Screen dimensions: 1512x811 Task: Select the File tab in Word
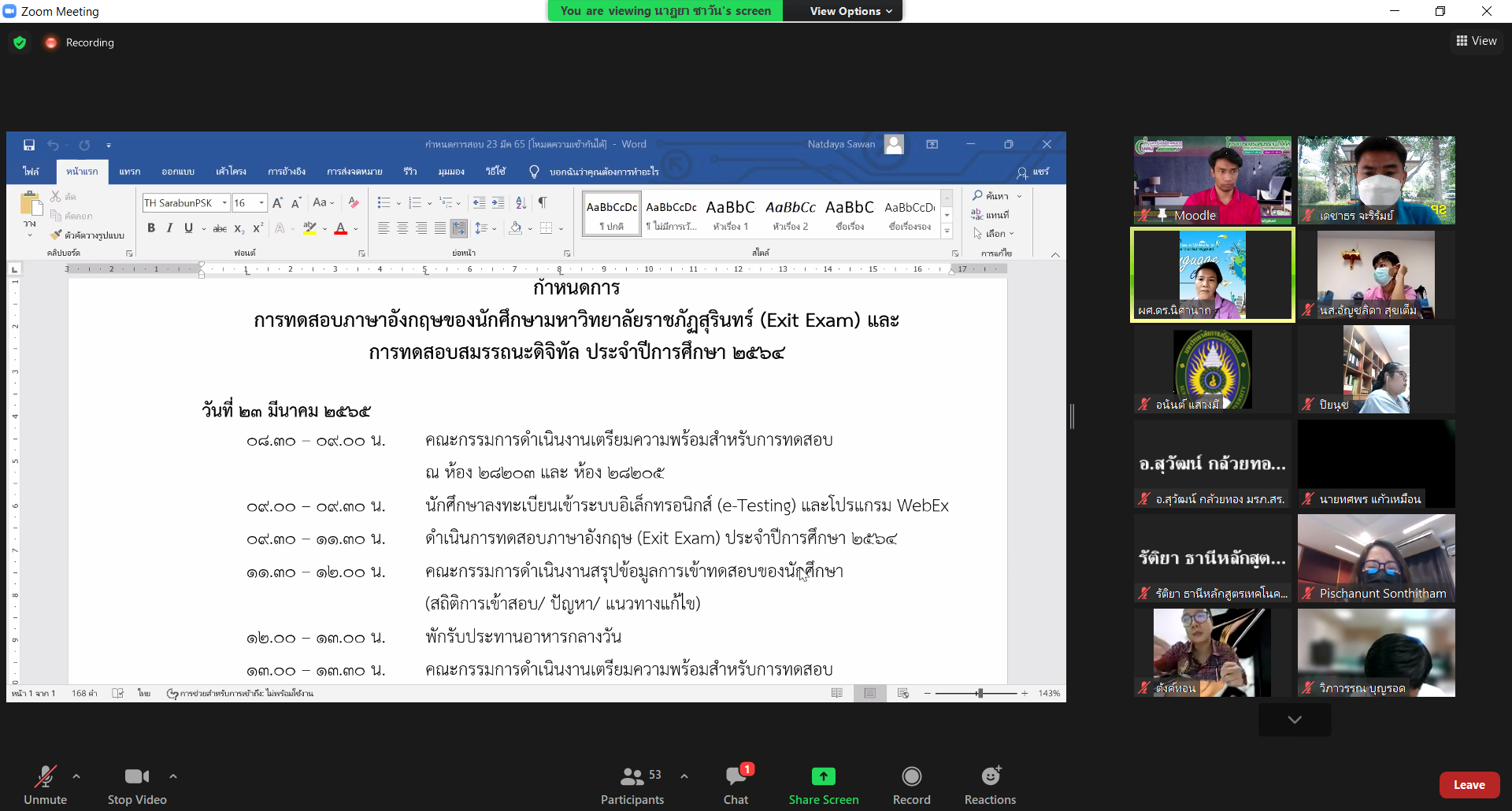(31, 172)
